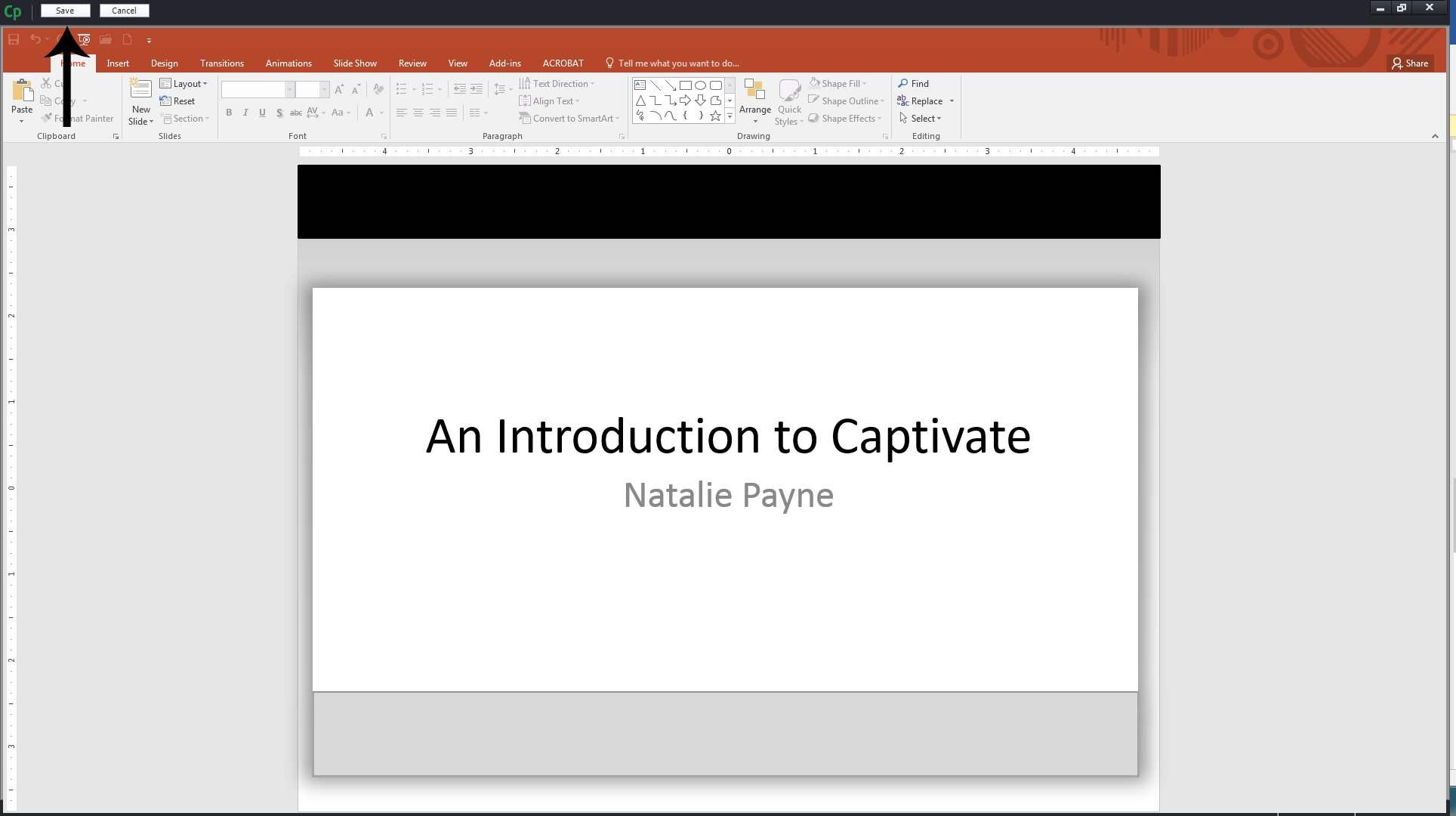The image size is (1456, 816).
Task: Start presentation from beginning icon
Action: (84, 39)
